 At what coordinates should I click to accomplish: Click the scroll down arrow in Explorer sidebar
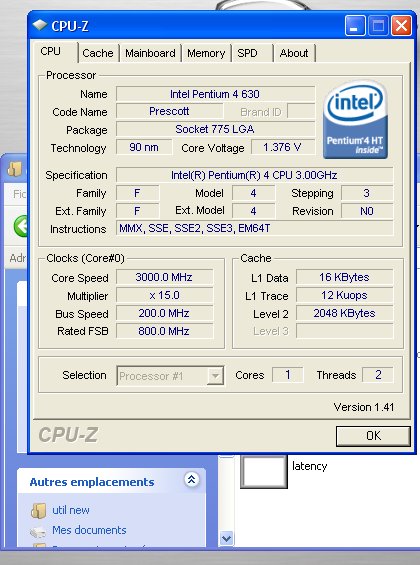pos(226,539)
